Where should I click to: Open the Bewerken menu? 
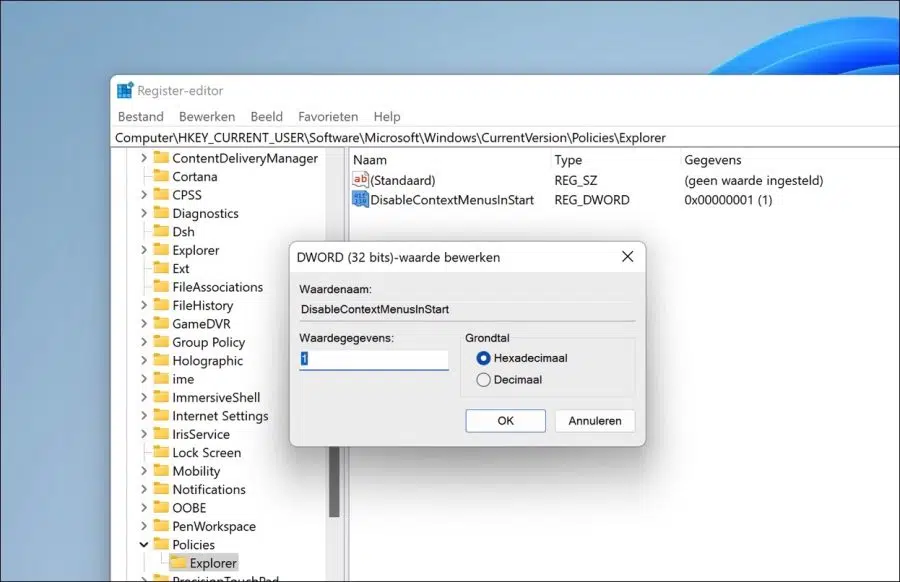(x=207, y=117)
